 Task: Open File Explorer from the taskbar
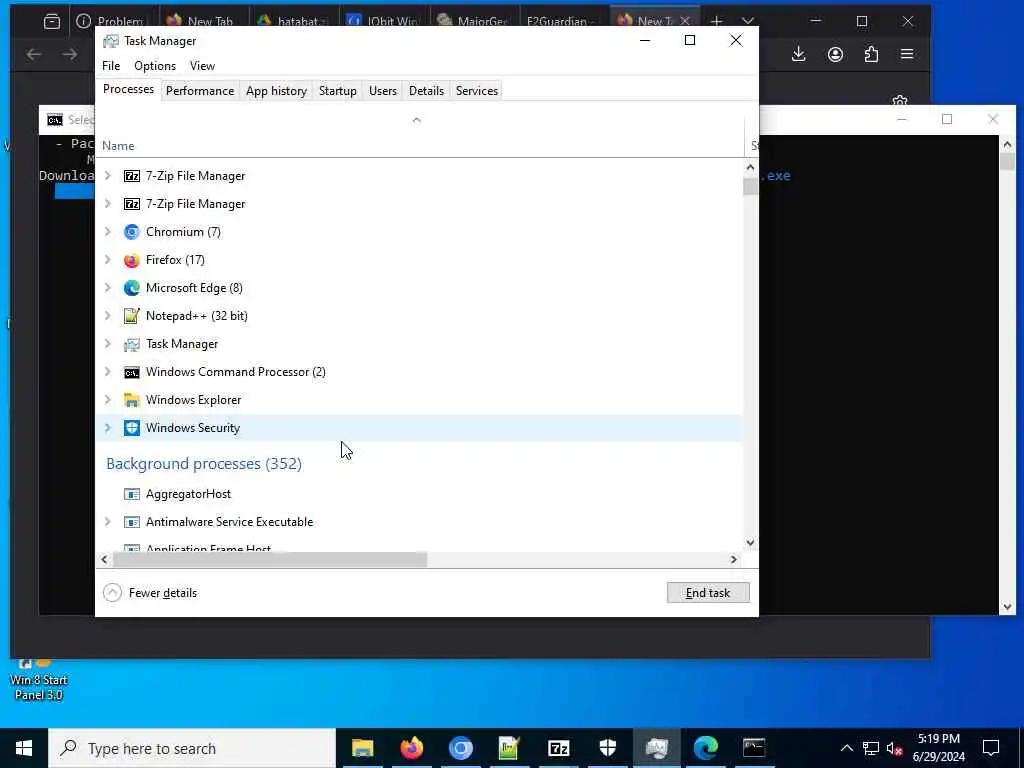pos(362,748)
